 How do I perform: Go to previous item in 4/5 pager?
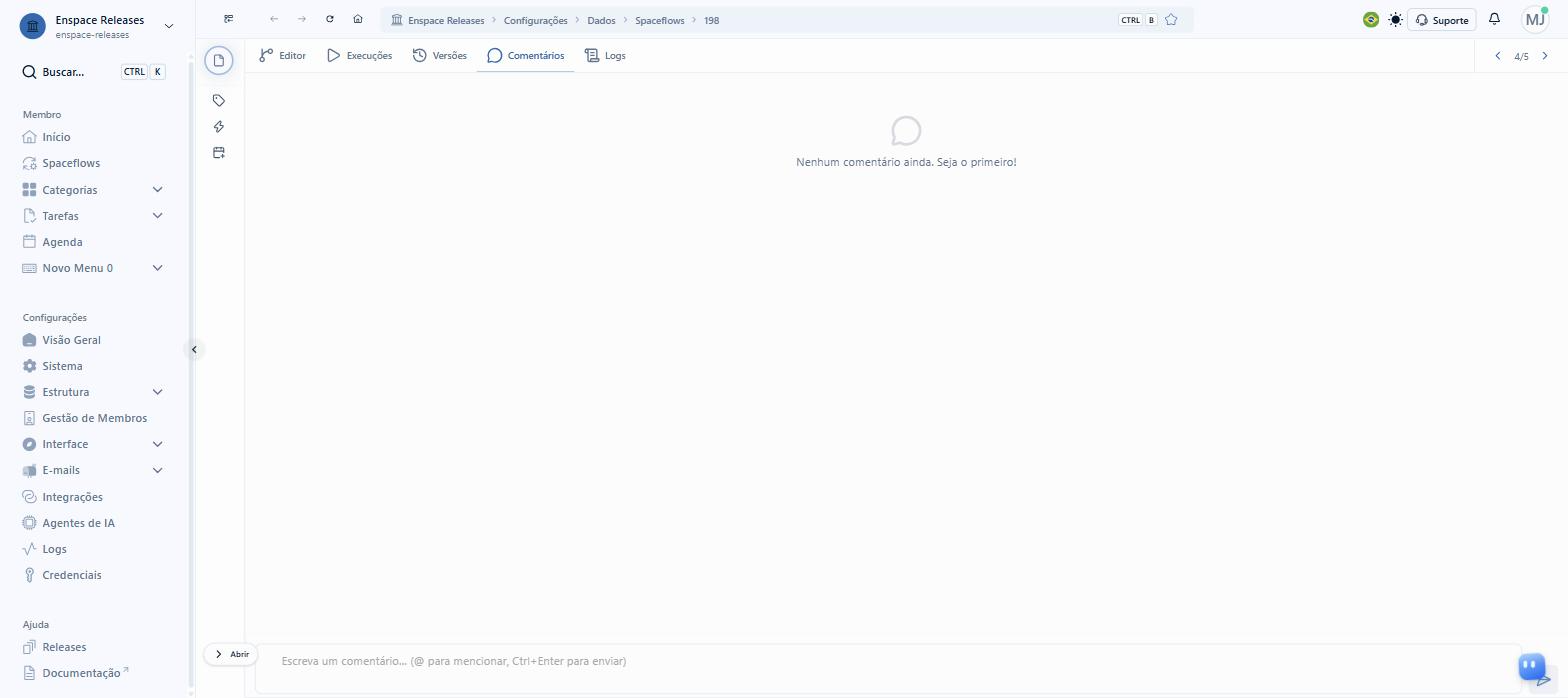(1498, 56)
